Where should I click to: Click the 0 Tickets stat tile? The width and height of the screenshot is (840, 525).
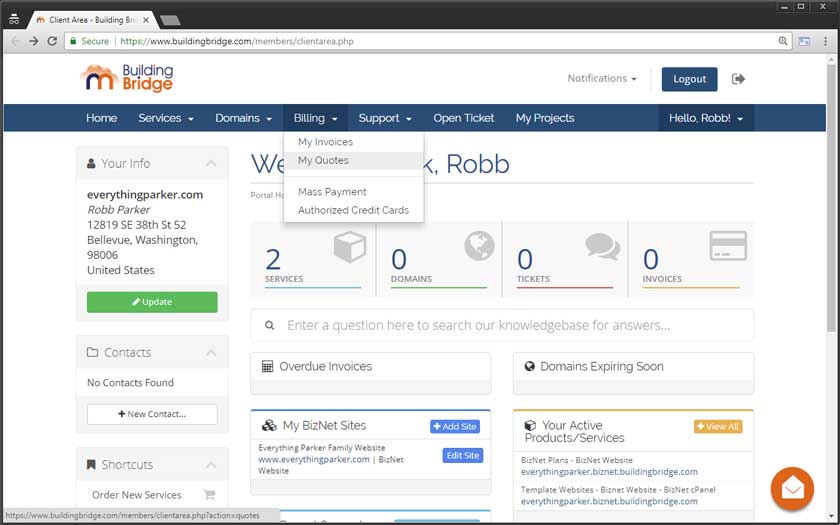[565, 259]
